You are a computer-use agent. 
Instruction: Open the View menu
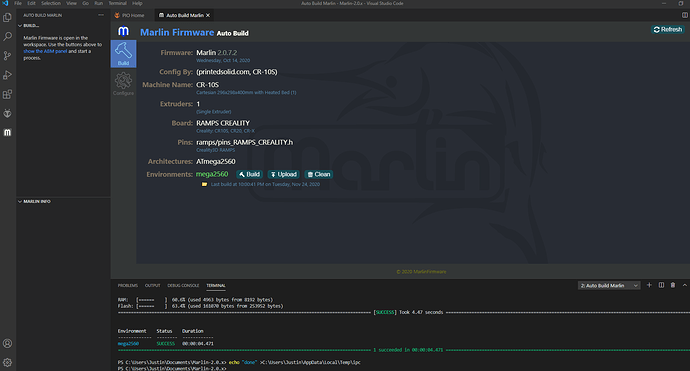[71, 3]
